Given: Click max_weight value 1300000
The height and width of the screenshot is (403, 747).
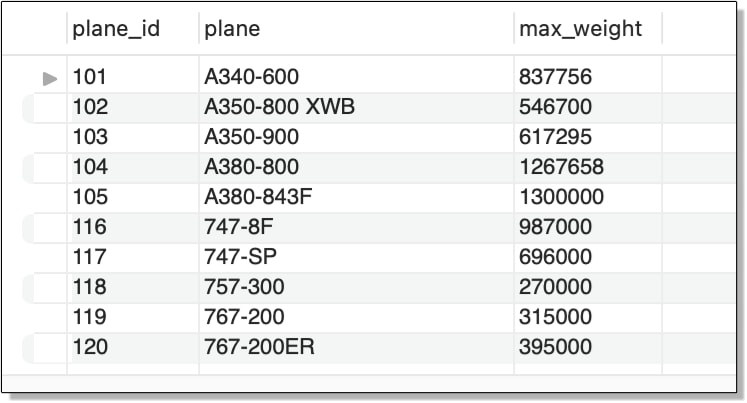Looking at the screenshot, I should tap(587, 197).
